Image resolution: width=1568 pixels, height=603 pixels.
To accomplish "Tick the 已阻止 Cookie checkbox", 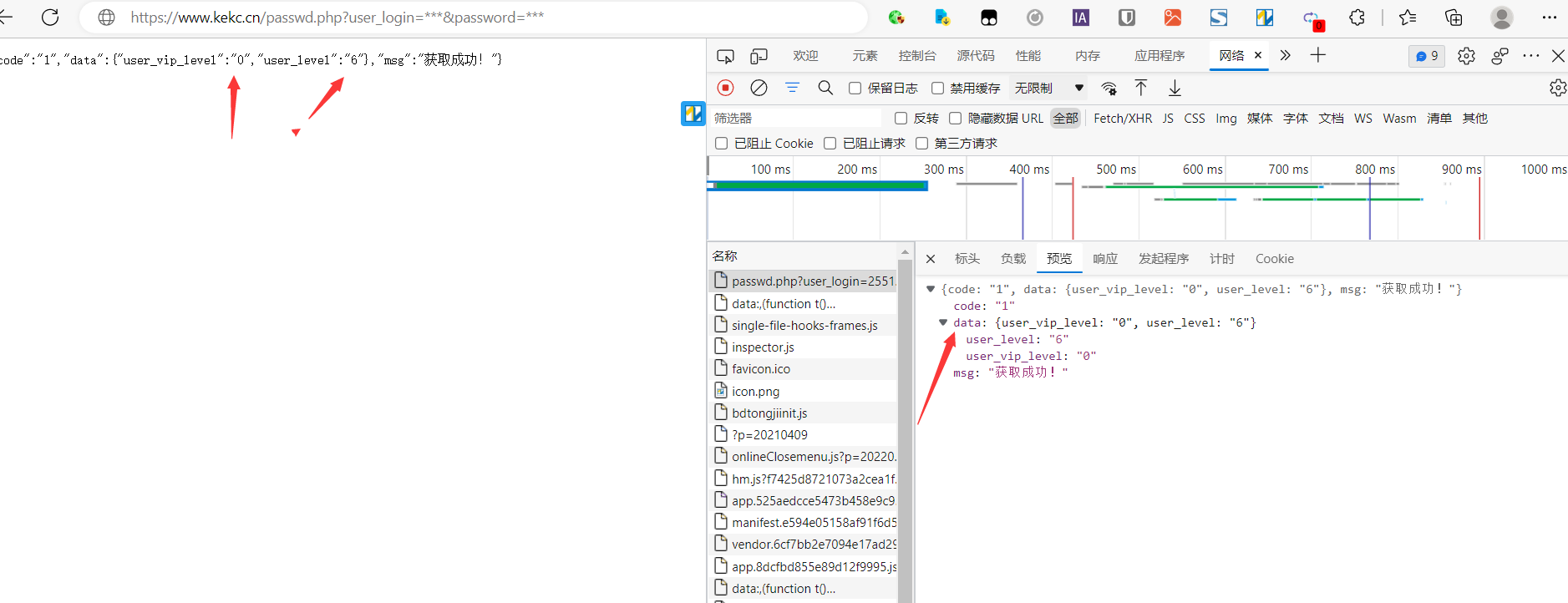I will point(722,144).
